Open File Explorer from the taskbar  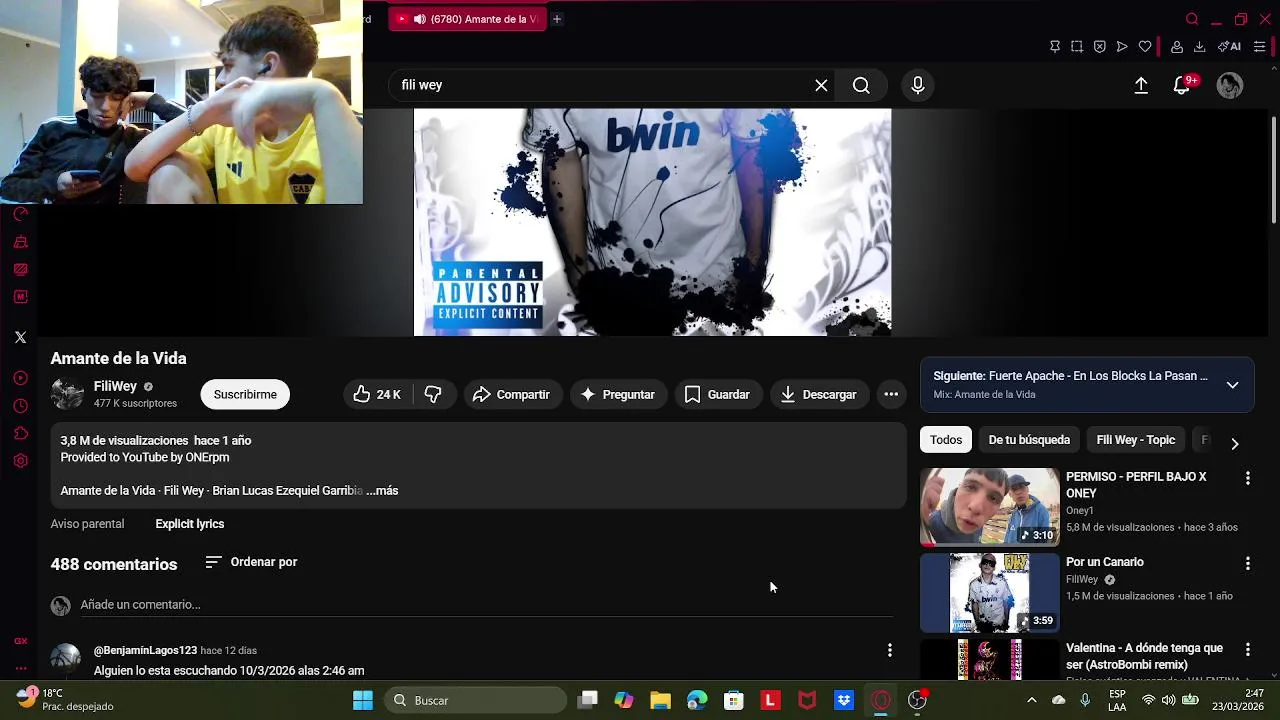[x=660, y=700]
